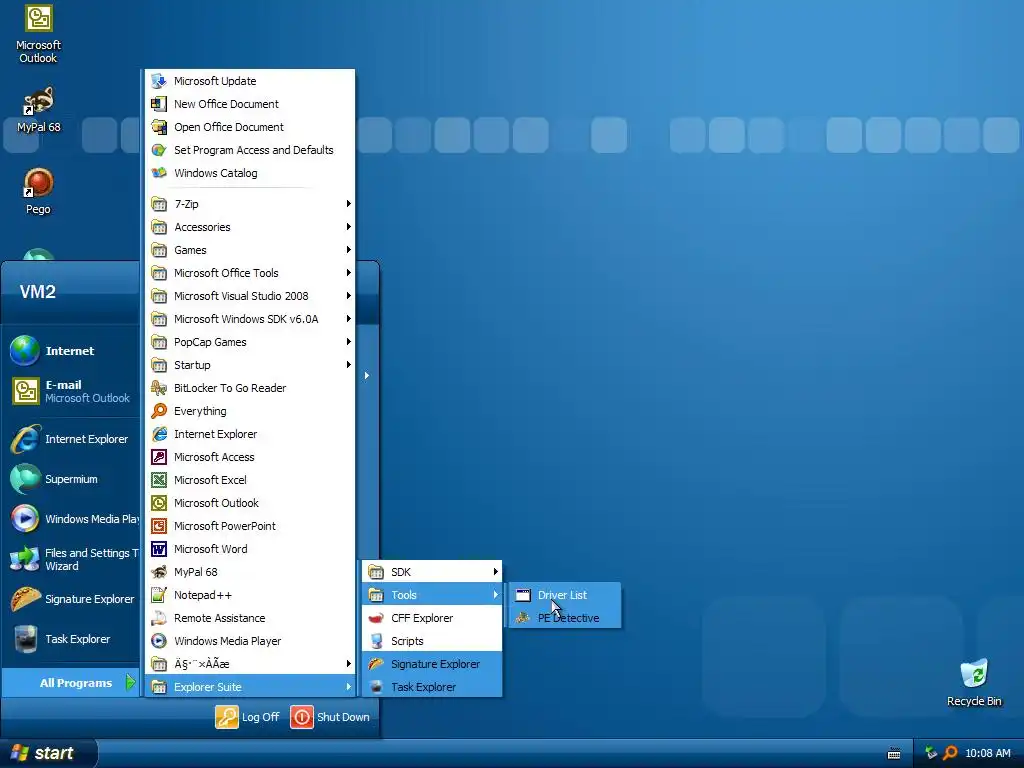
Task: Click the Open Office Document icon
Action: coord(159,127)
